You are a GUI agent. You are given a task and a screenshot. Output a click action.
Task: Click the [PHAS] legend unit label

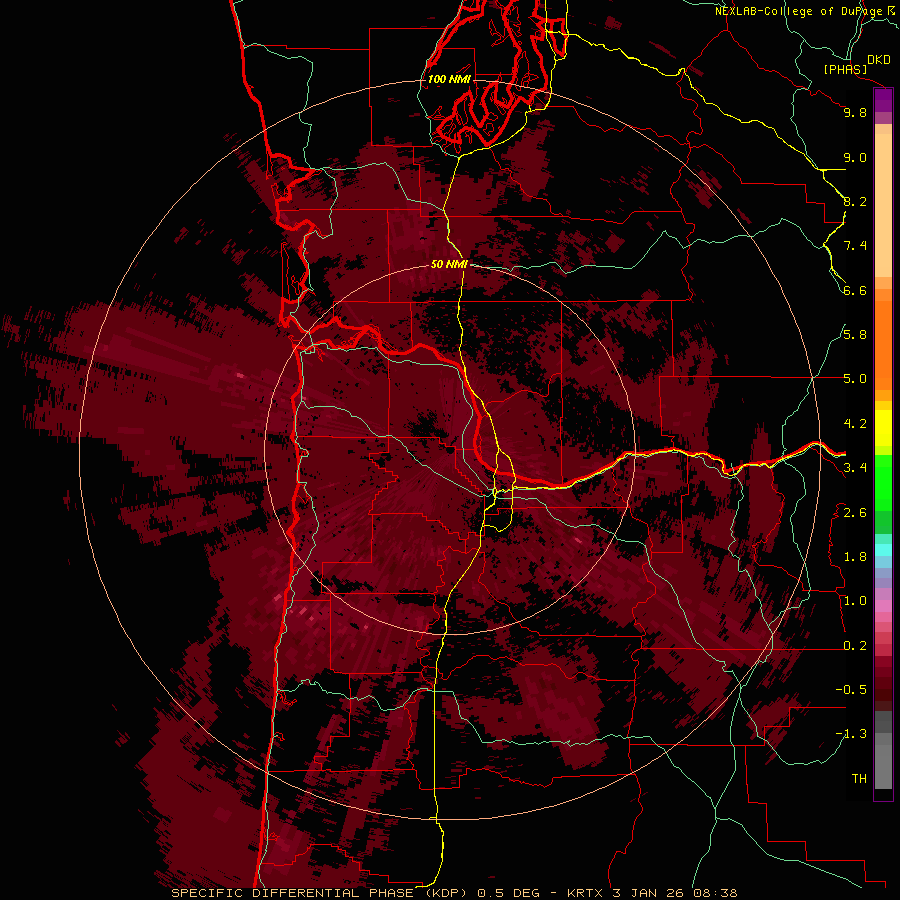[x=845, y=70]
